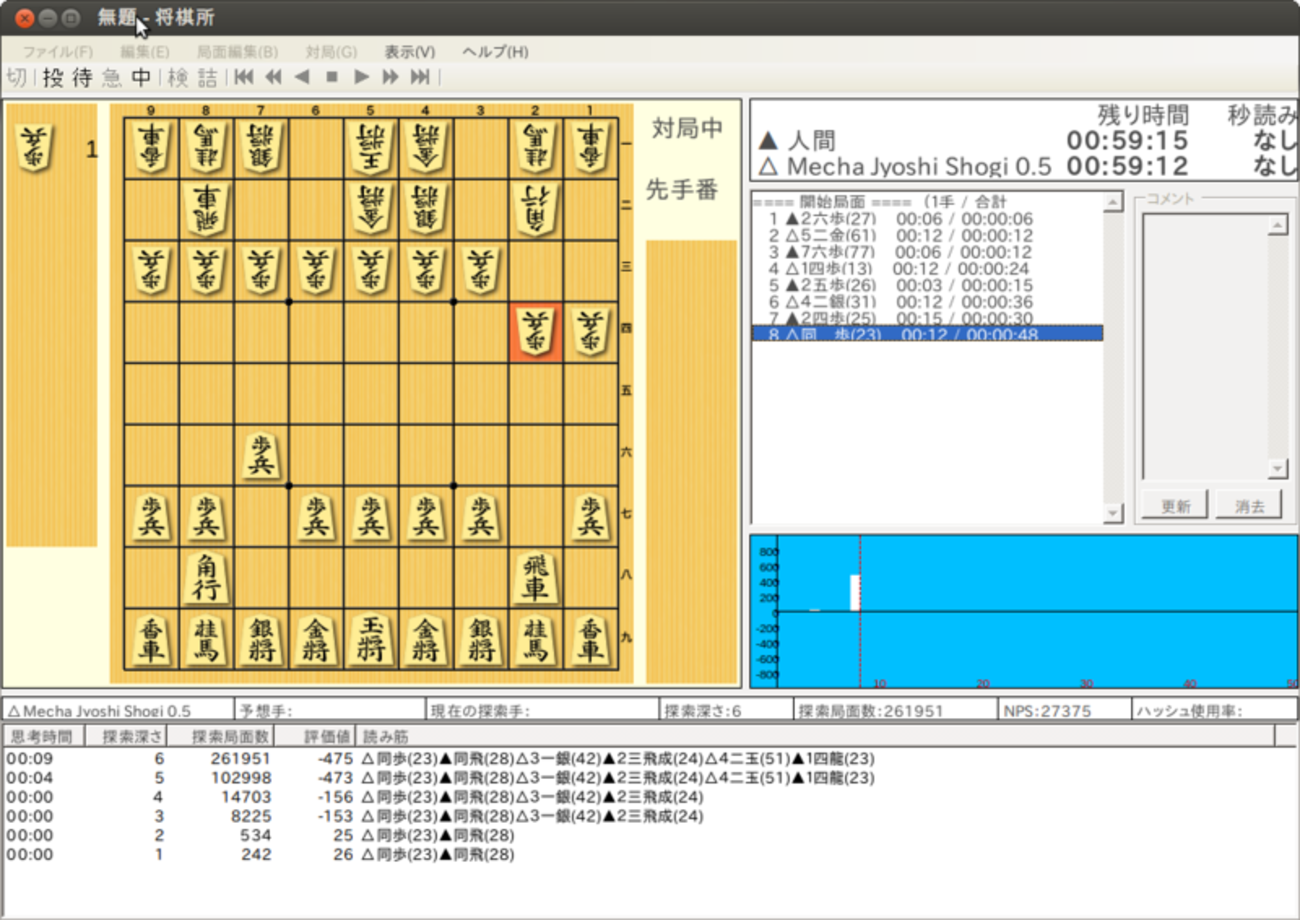Select gote's gold on 5二
The width and height of the screenshot is (1300, 920).
(x=371, y=209)
